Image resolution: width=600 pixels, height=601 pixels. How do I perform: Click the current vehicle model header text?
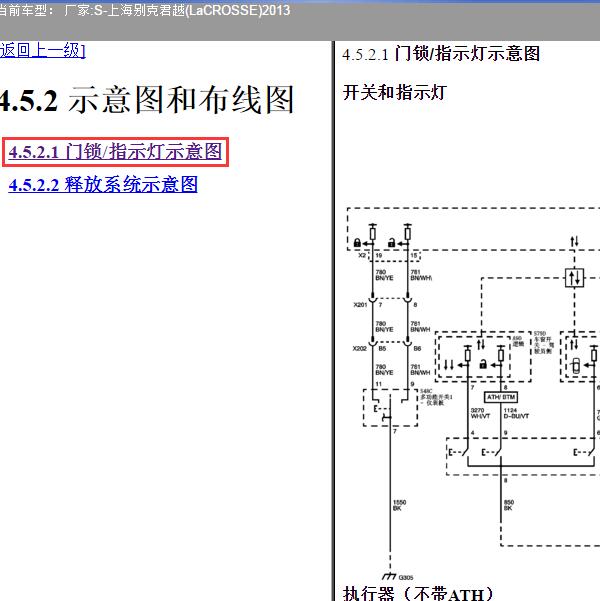145,10
